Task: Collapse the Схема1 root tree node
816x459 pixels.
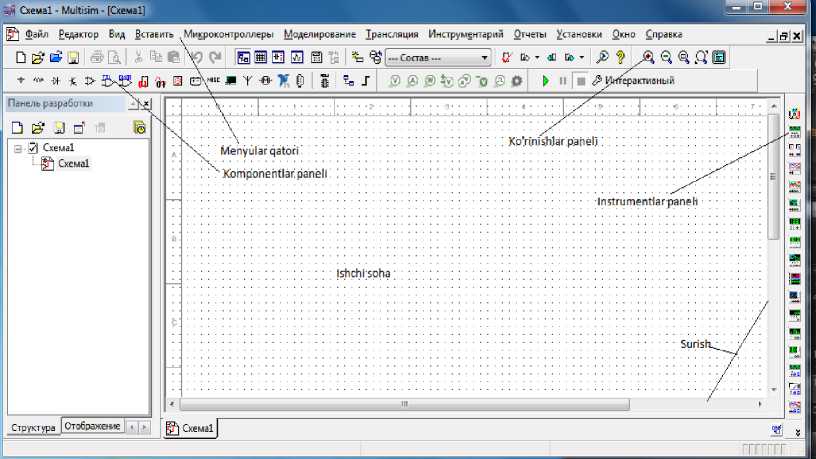Action: pos(18,148)
